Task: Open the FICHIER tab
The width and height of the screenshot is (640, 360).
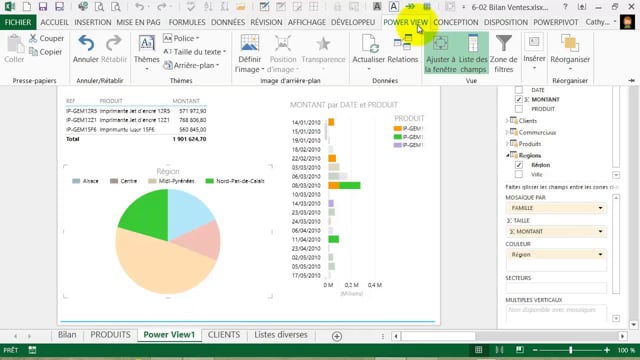Action: tap(18, 22)
